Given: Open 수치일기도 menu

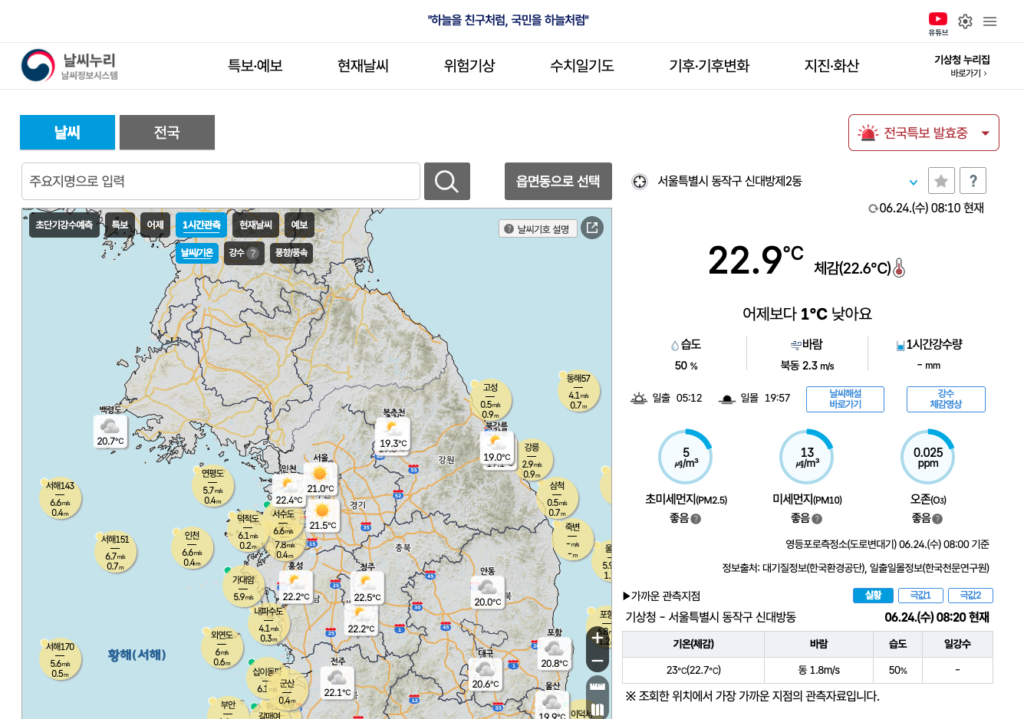Looking at the screenshot, I should (581, 66).
